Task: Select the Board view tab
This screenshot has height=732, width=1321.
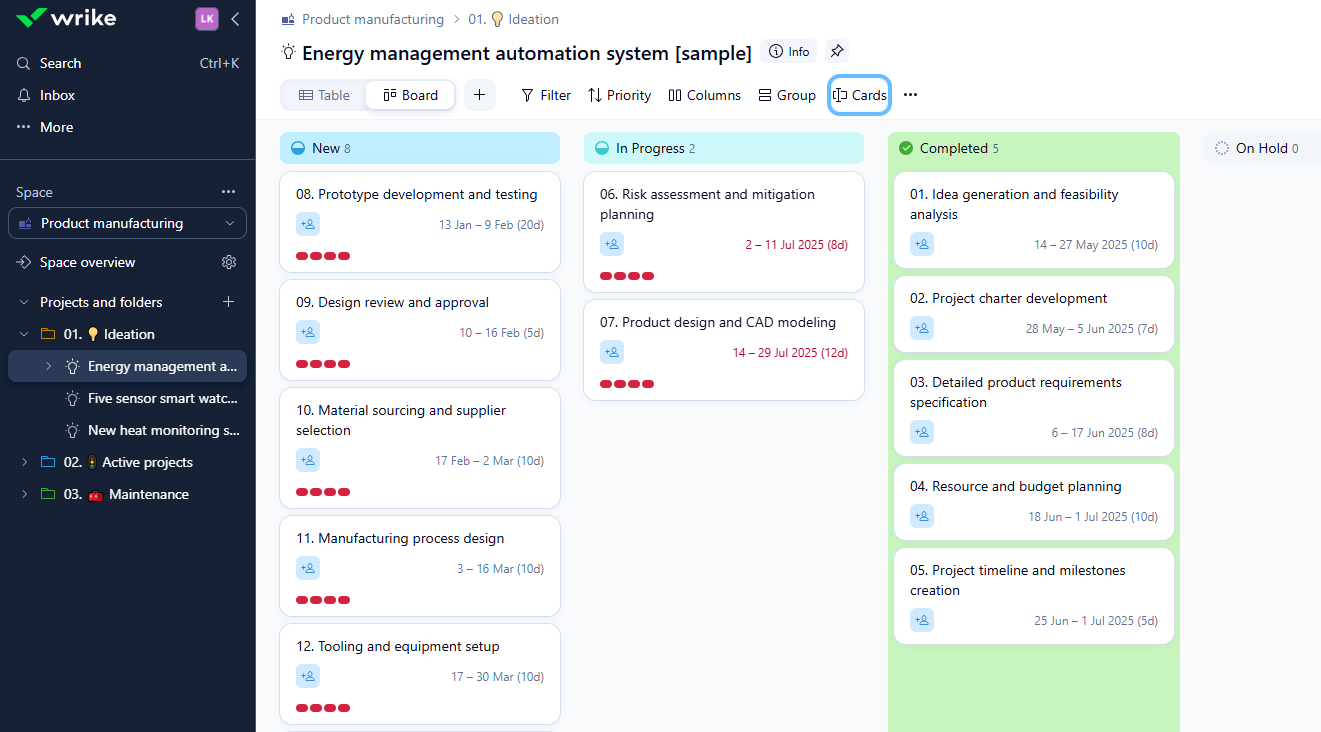Action: coord(409,94)
